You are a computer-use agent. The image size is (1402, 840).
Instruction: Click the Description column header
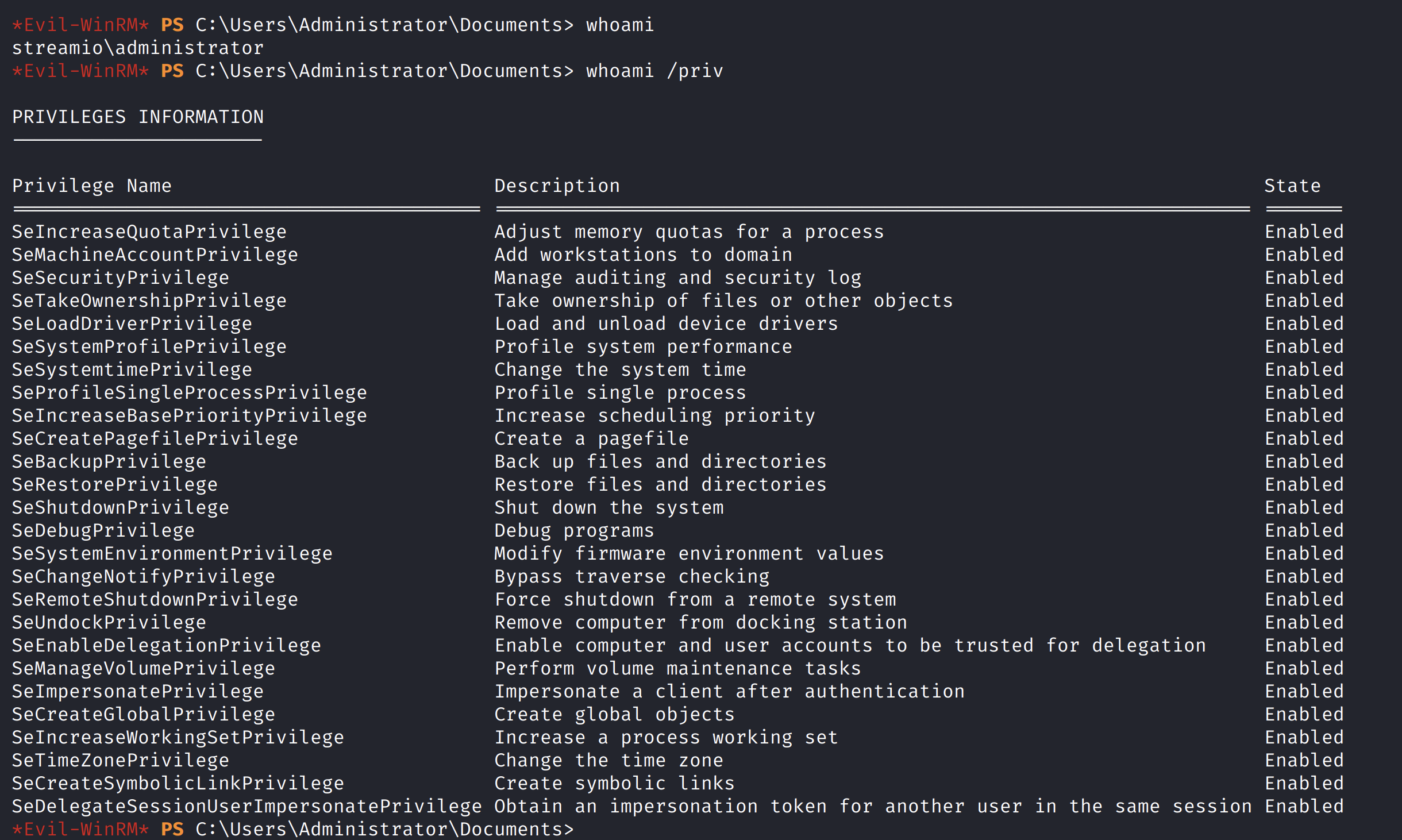click(x=557, y=186)
